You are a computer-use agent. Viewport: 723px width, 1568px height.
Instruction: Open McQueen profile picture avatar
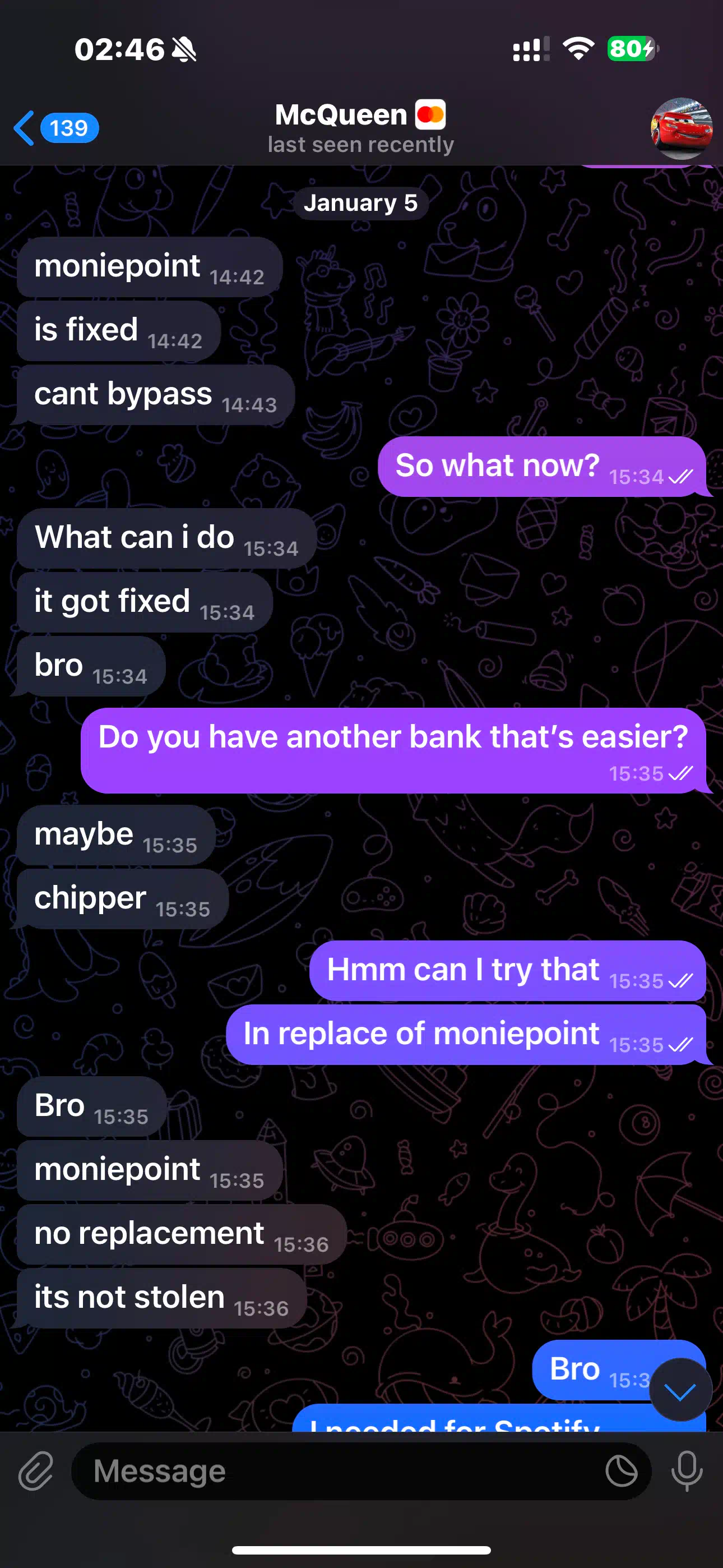point(681,128)
